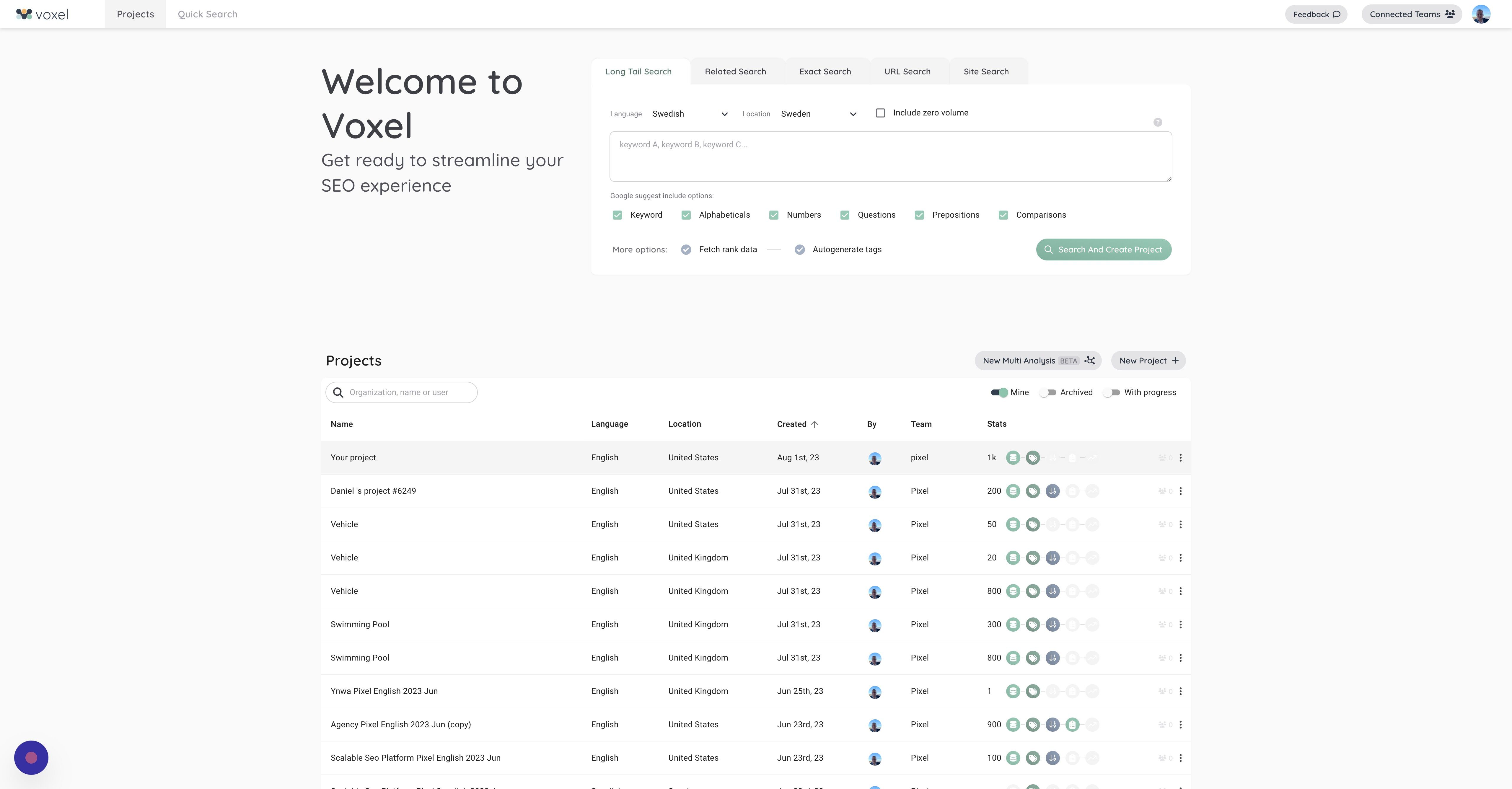Click the Stats column header
Image resolution: width=1512 pixels, height=789 pixels.
(997, 424)
